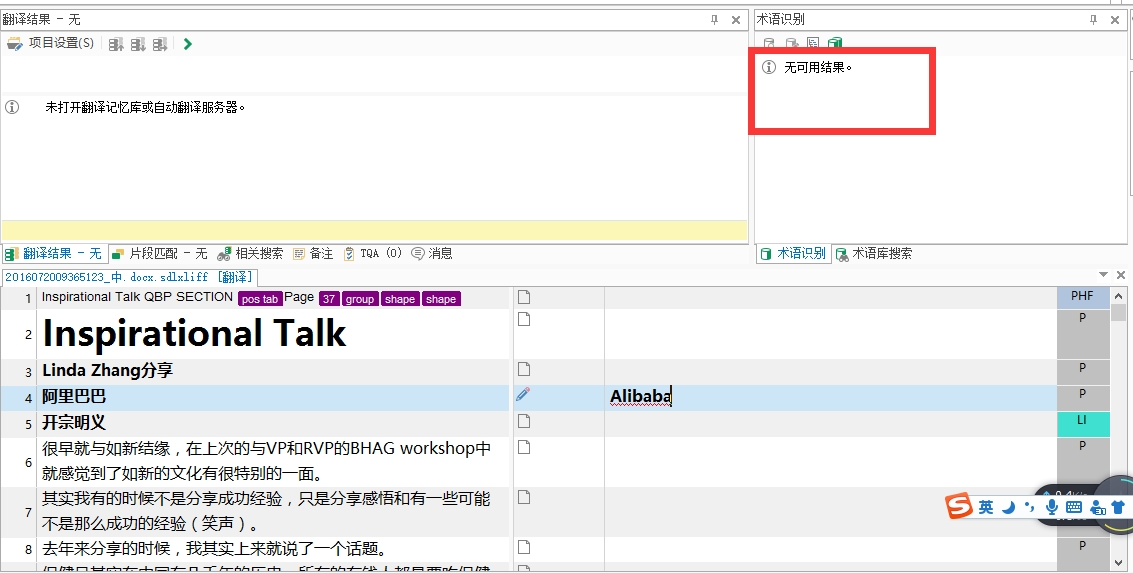Click the Sogou input method S logo
This screenshot has height=573, width=1133.
[x=960, y=507]
